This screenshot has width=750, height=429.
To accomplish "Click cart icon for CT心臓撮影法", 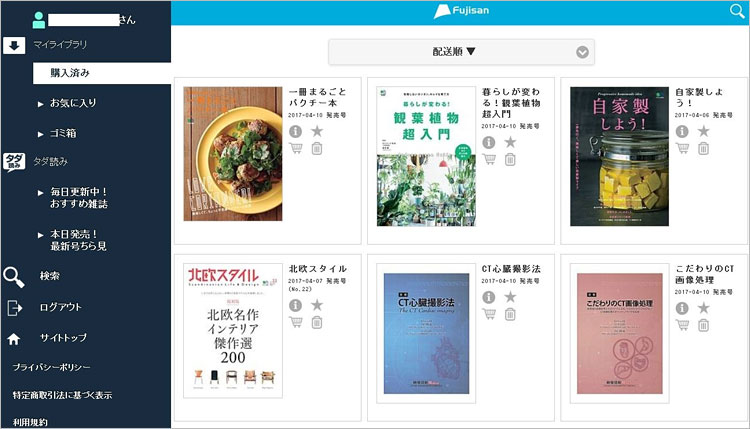I will click(489, 314).
